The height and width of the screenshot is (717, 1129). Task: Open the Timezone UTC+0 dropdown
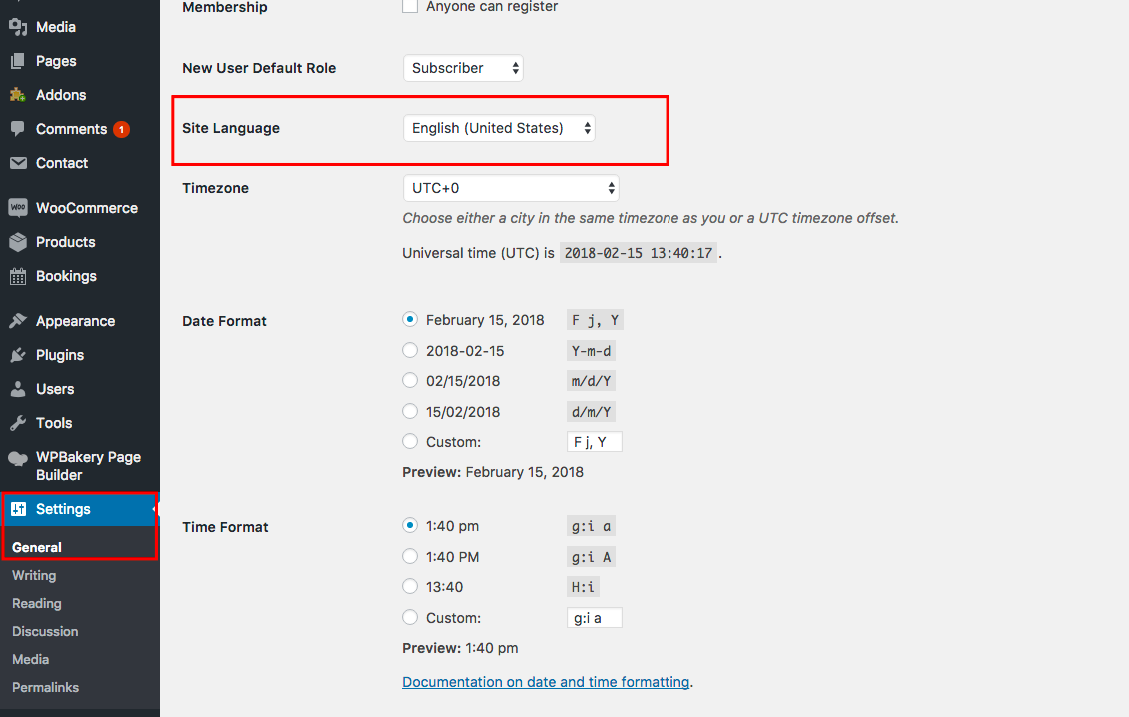[x=511, y=188]
